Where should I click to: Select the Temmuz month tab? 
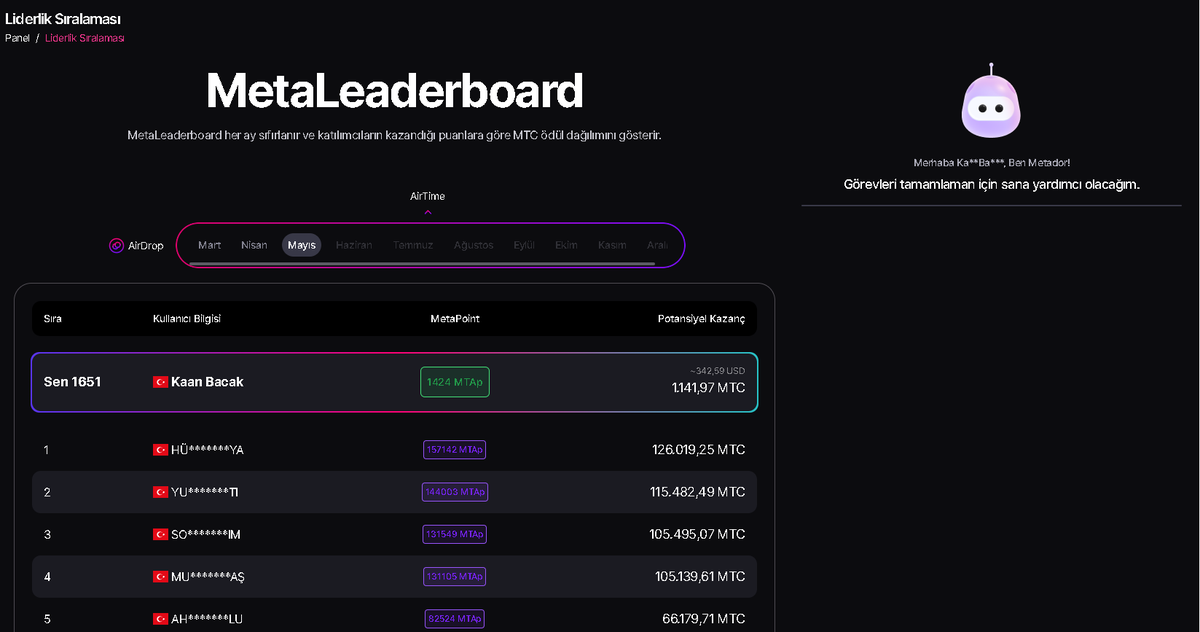(413, 244)
